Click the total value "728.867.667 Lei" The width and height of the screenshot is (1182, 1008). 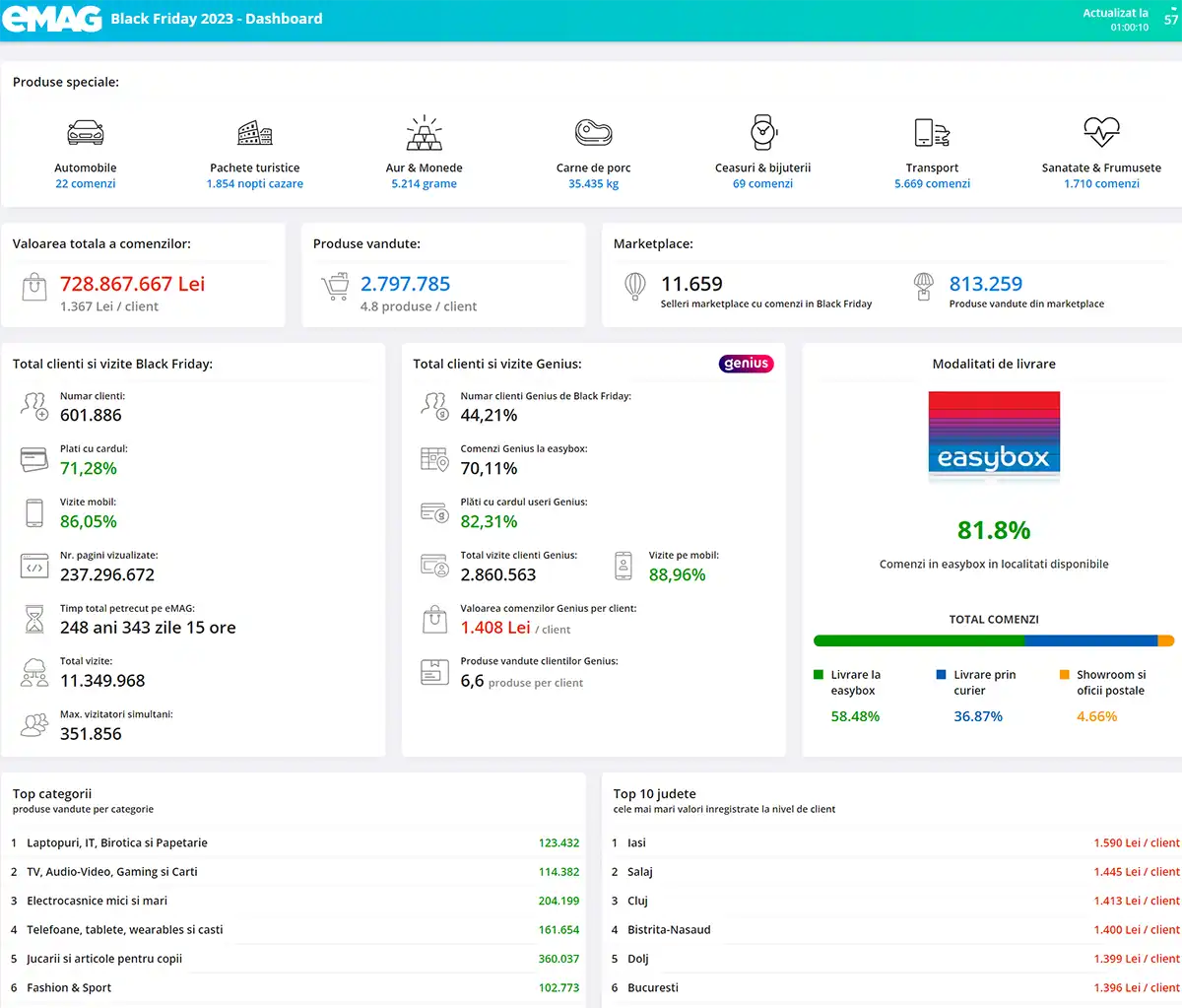click(133, 284)
